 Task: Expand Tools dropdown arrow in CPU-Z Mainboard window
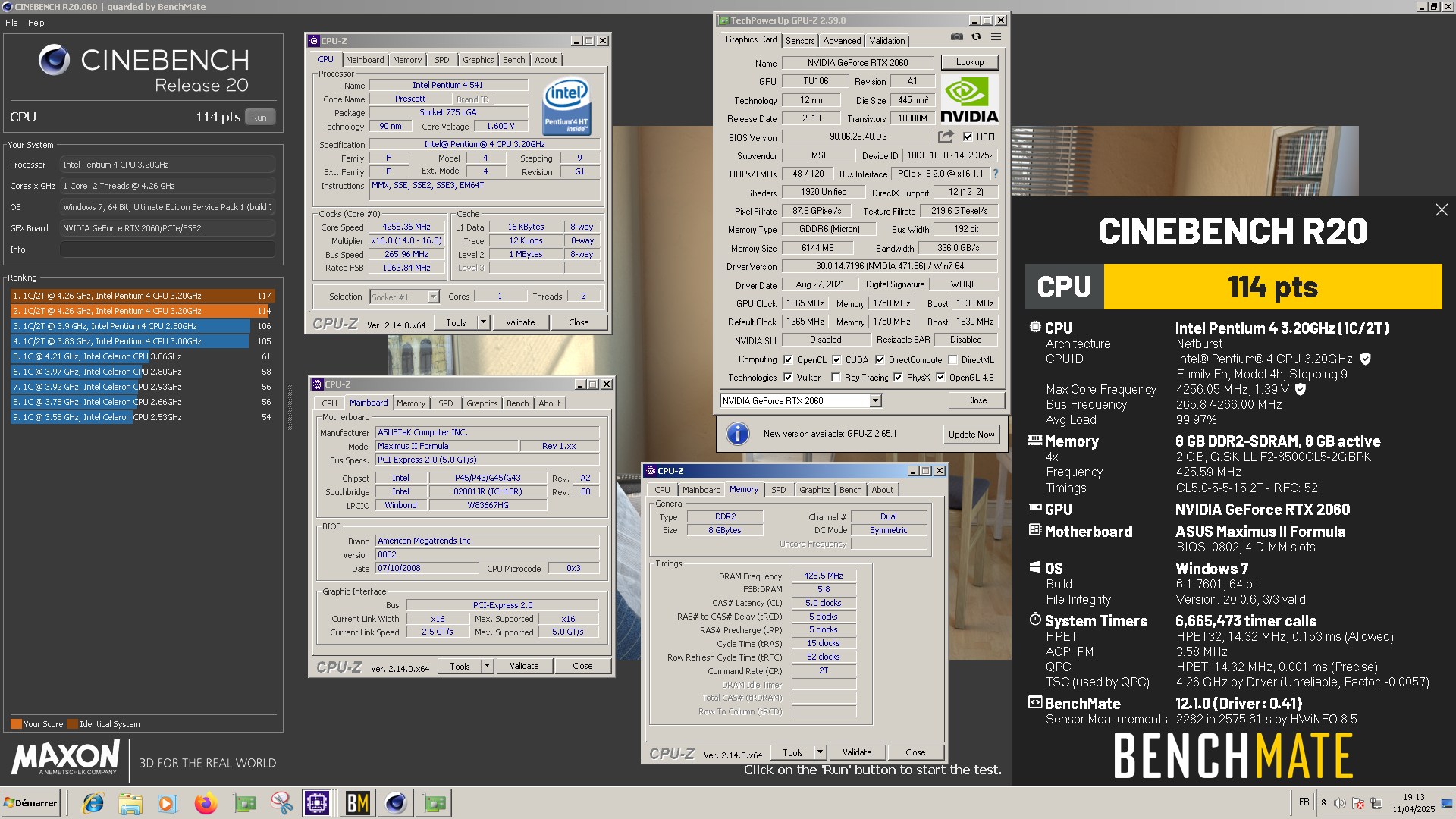(x=487, y=666)
